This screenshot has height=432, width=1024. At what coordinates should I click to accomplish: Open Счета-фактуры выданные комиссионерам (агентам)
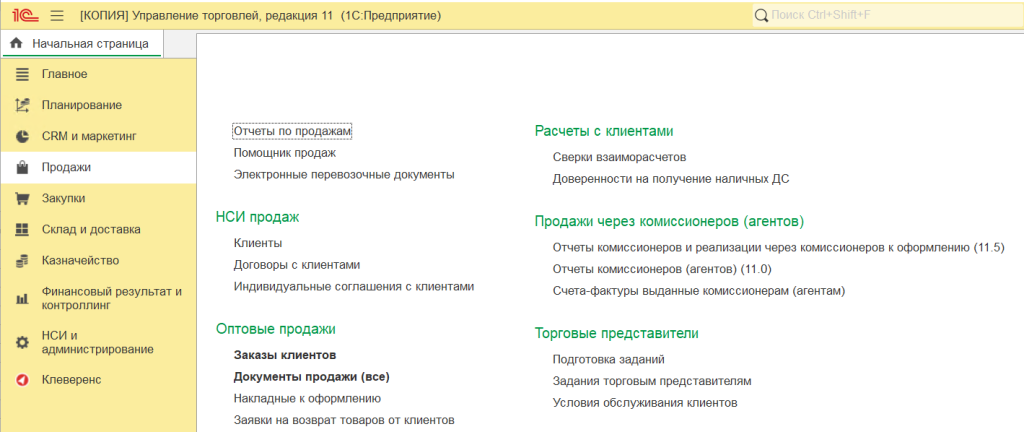pos(699,291)
